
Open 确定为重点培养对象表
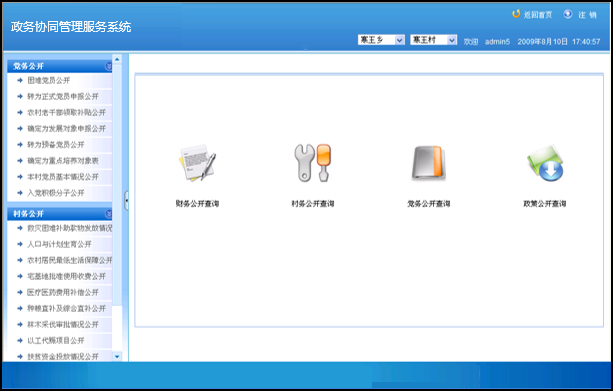63,161
